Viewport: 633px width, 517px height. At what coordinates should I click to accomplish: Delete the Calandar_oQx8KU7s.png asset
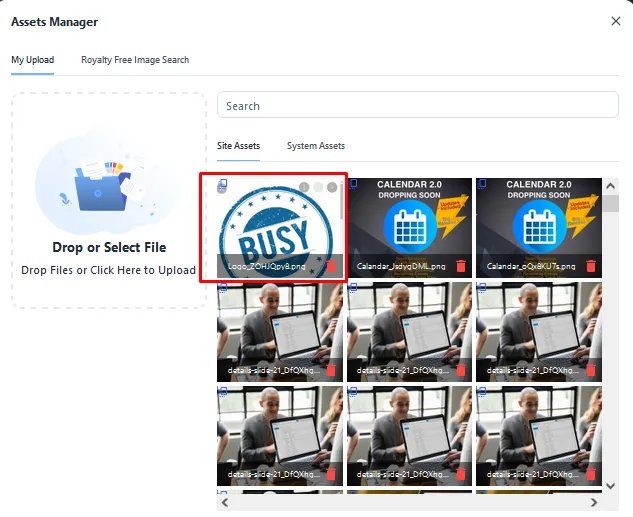click(591, 266)
